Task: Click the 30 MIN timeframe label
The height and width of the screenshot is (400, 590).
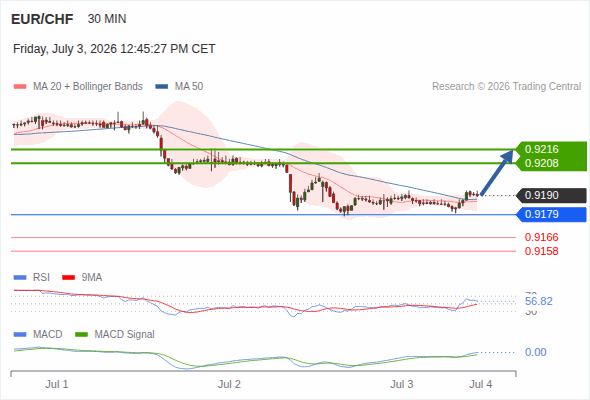Action: click(107, 19)
